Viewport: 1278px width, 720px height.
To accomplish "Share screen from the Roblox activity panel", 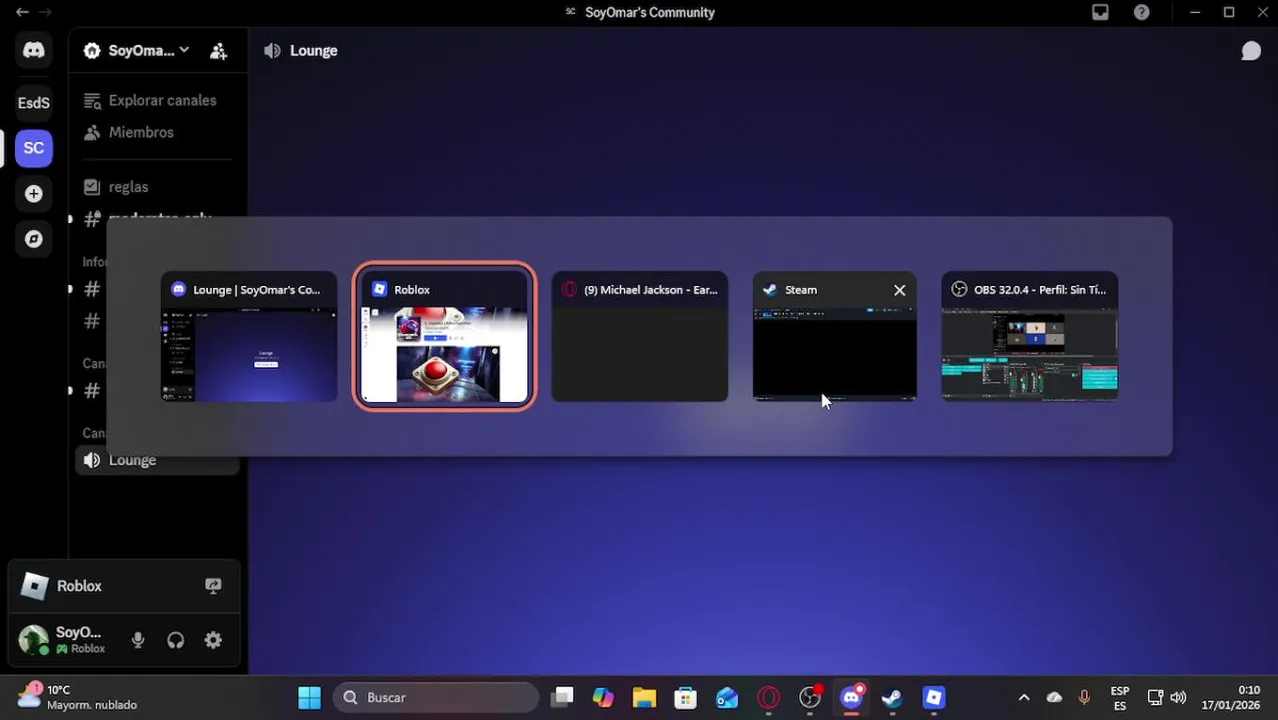I will coord(213,586).
